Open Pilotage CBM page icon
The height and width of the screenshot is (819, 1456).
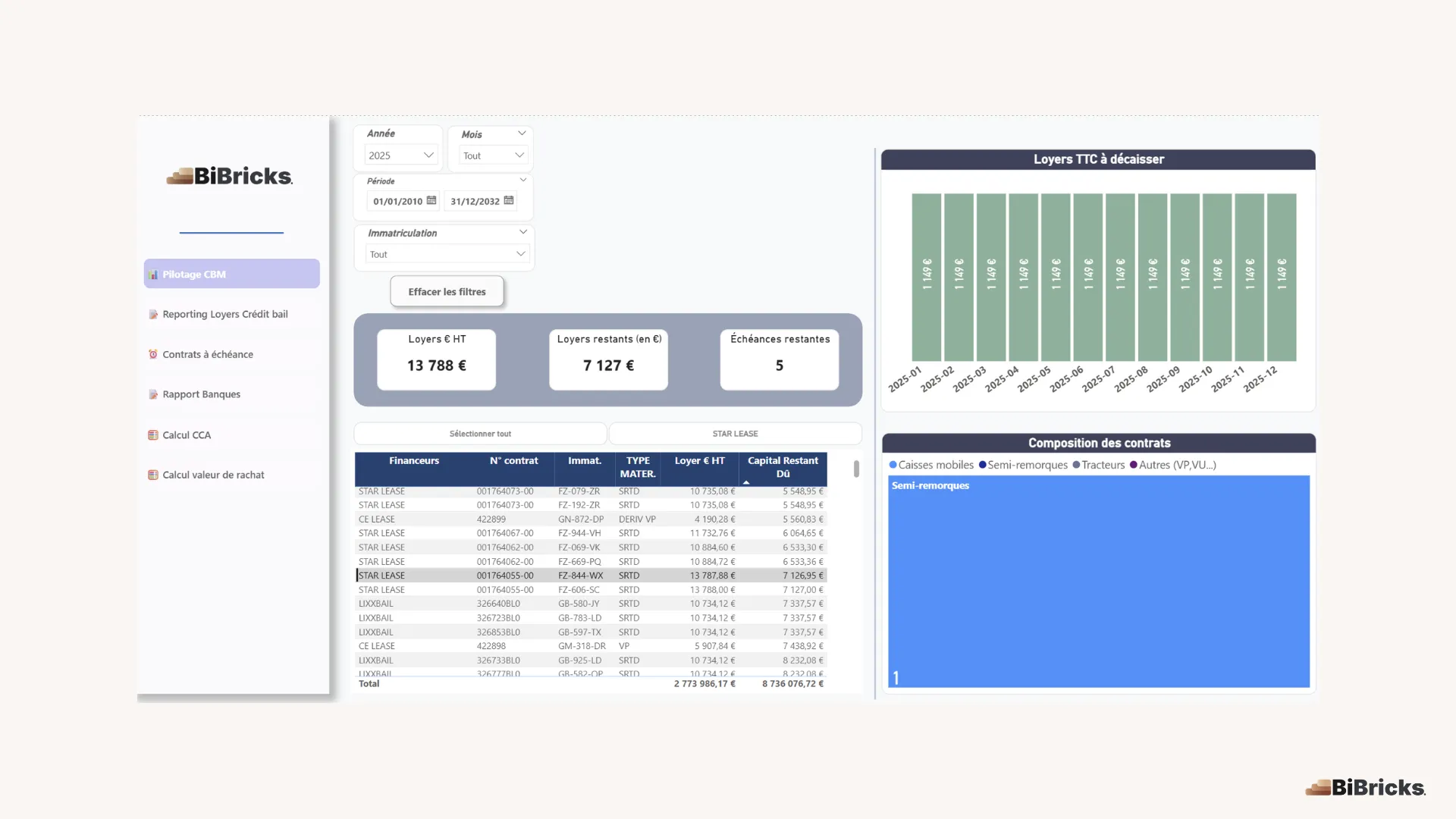(154, 275)
